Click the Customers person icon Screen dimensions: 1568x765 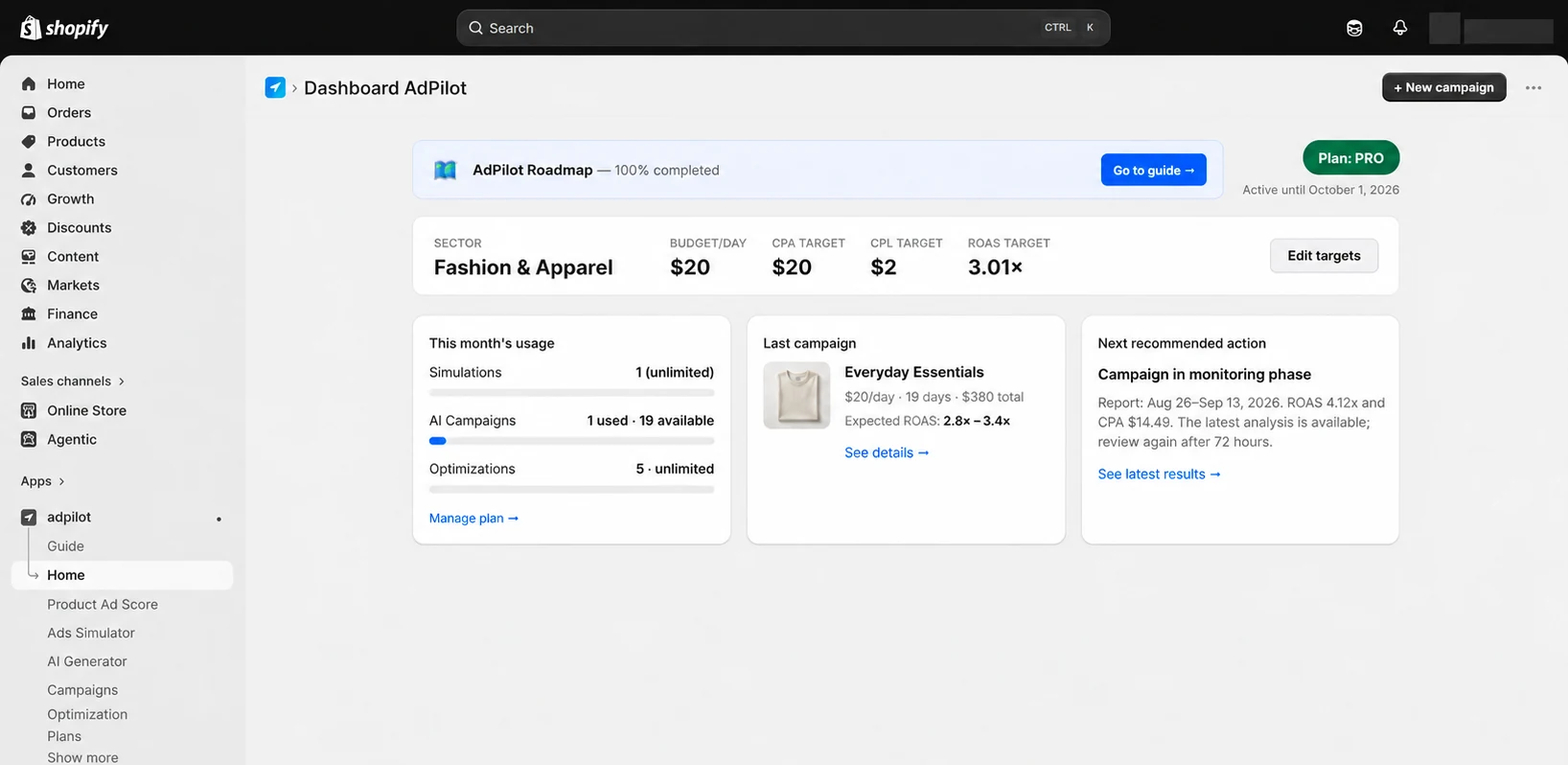coord(29,171)
